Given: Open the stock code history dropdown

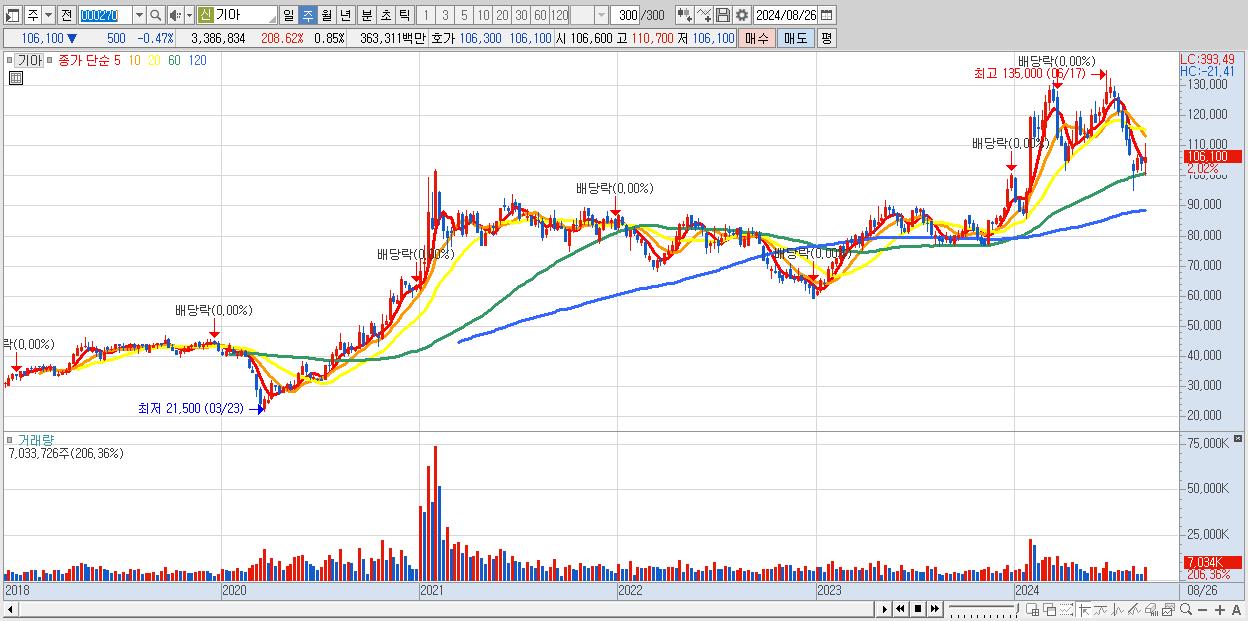Looking at the screenshot, I should click(139, 15).
